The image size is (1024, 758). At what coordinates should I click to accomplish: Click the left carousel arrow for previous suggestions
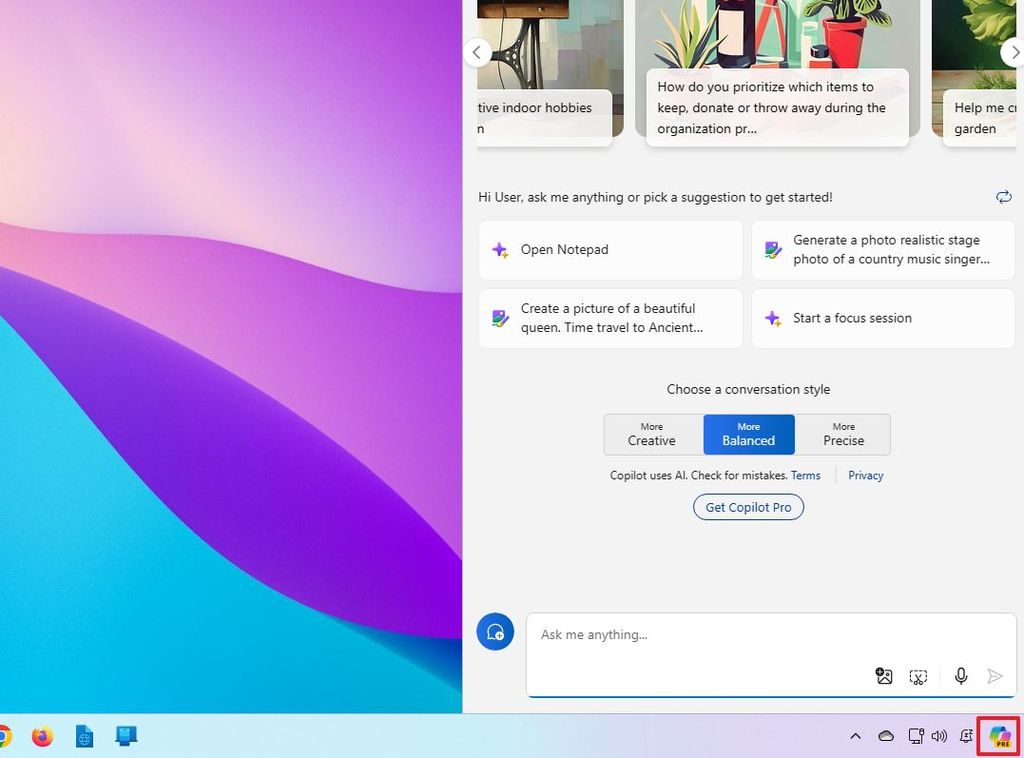477,52
